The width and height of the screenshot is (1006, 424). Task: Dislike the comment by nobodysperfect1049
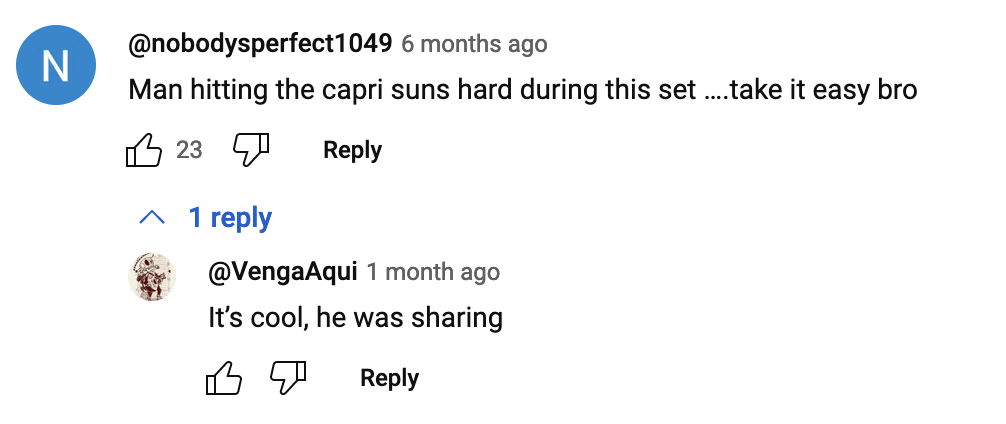pyautogui.click(x=251, y=151)
